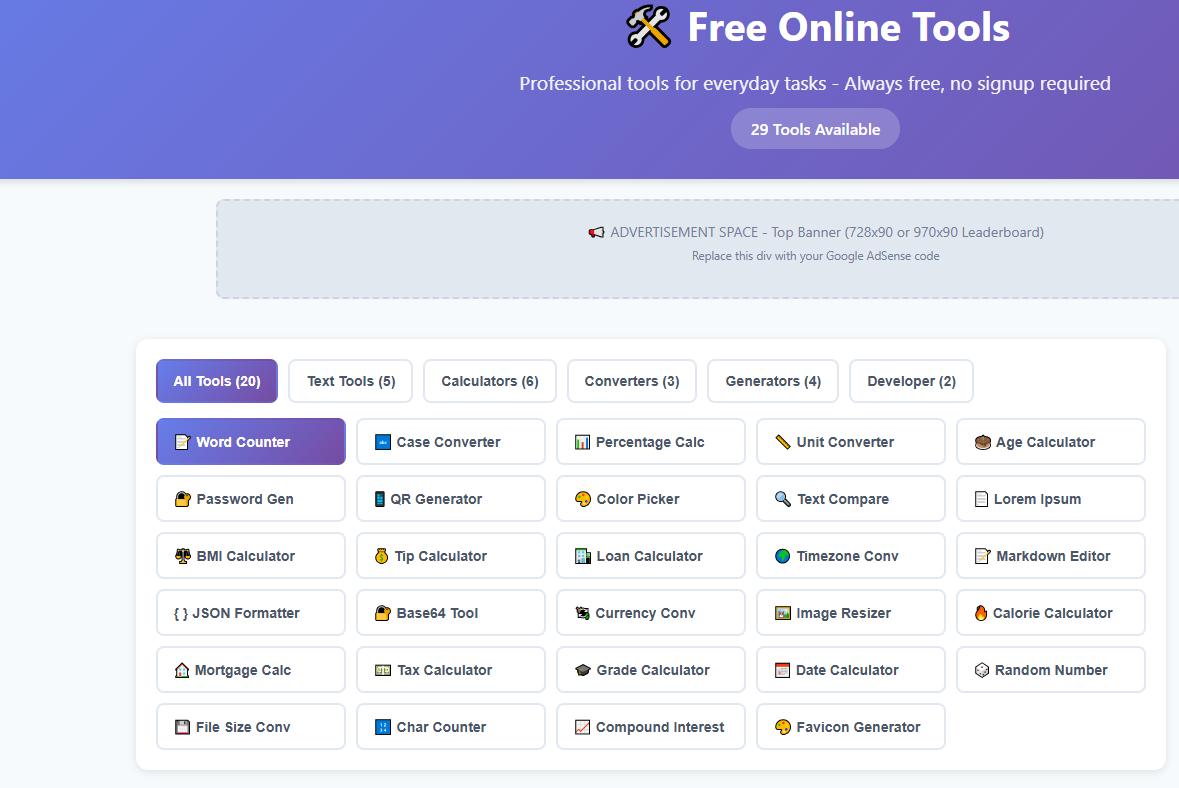
Task: Click the BMI Calculator scale icon
Action: [184, 555]
